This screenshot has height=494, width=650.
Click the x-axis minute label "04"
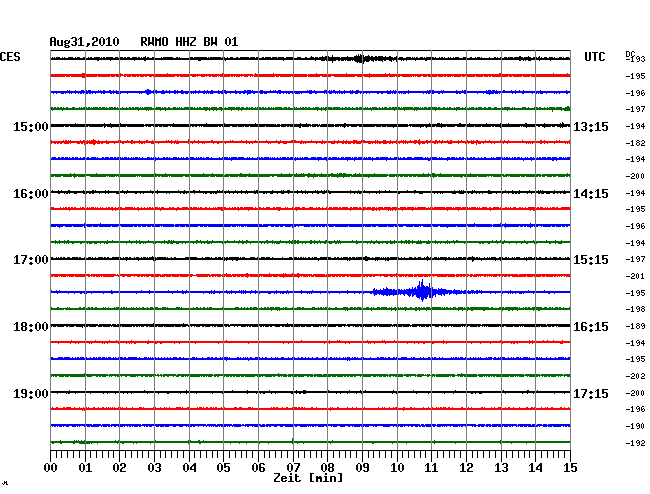click(189, 468)
